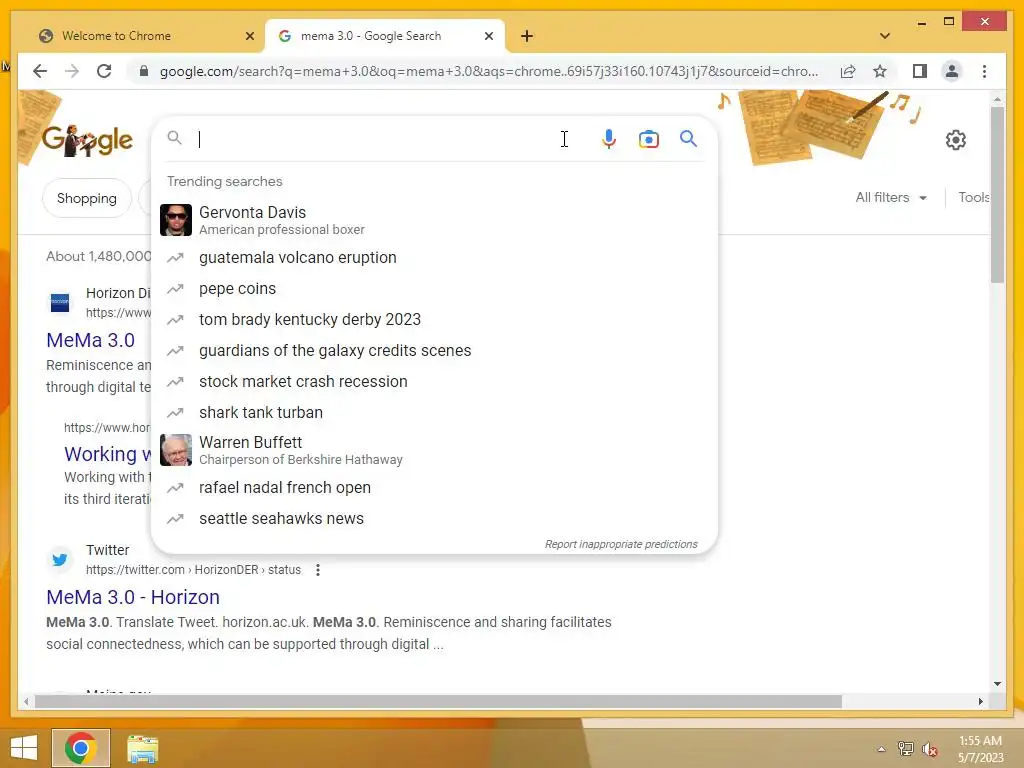This screenshot has height=768, width=1024.
Task: Select the Shopping filter chip
Action: pyautogui.click(x=87, y=198)
